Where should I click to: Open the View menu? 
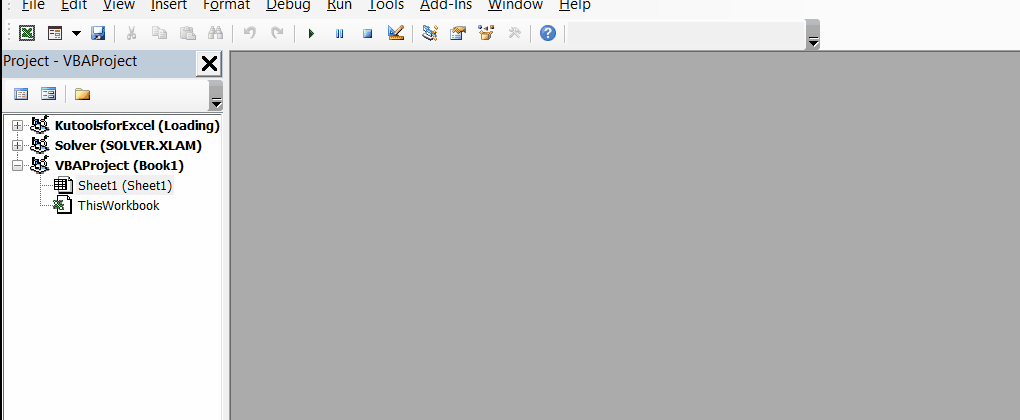click(119, 5)
